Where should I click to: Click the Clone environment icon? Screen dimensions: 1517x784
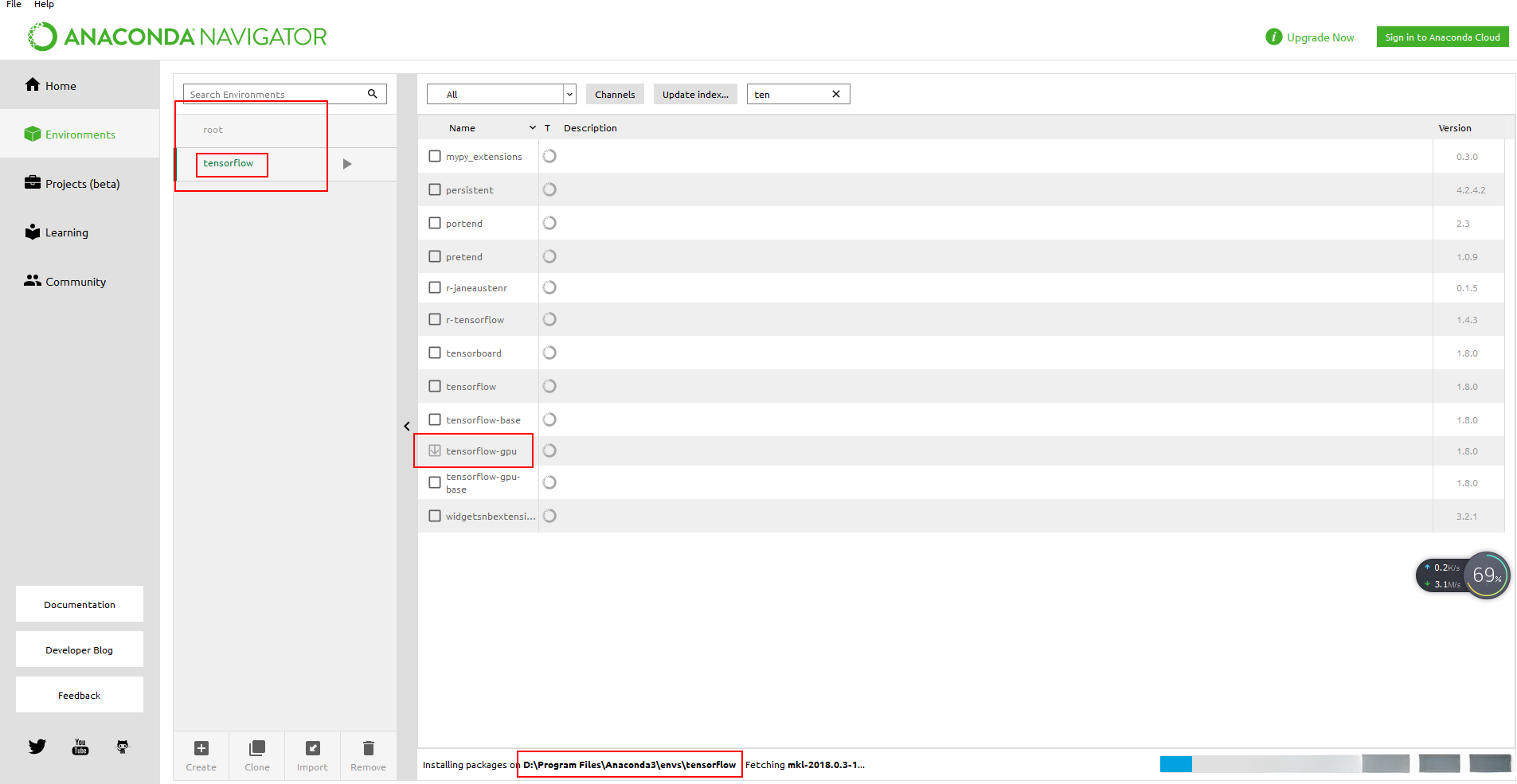click(257, 748)
